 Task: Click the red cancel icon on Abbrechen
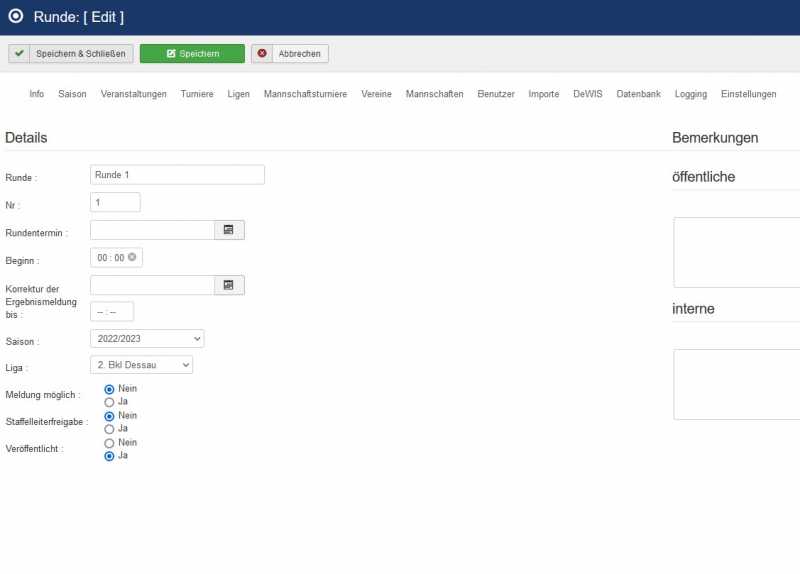tap(263, 53)
